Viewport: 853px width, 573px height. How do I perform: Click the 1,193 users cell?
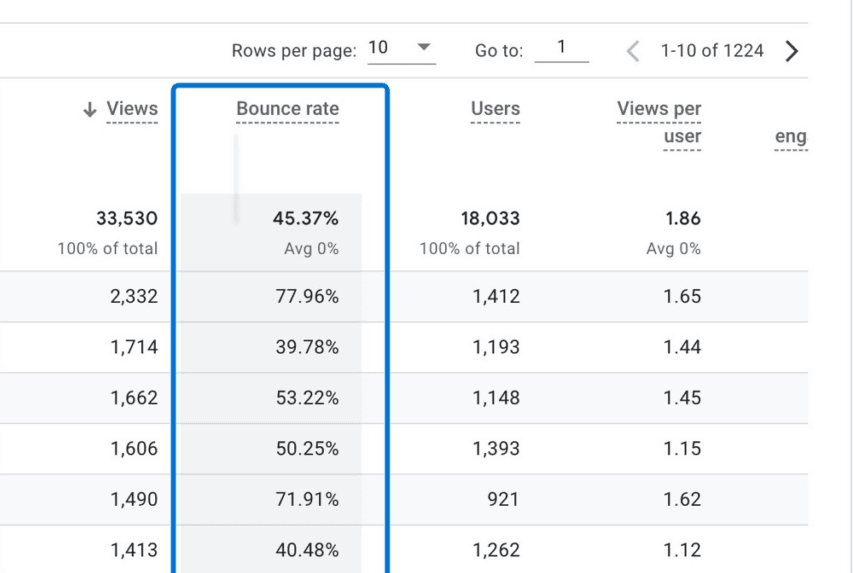[x=496, y=347]
